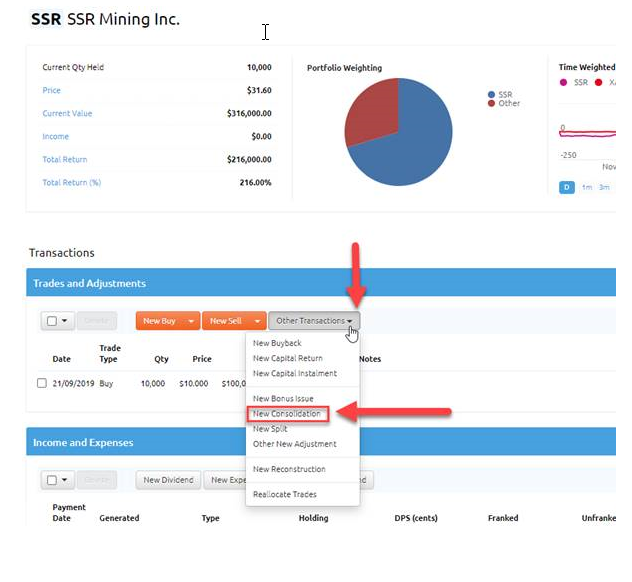This screenshot has height=582, width=632.
Task: Click the $10.000 trade price cell
Action: coord(194,383)
